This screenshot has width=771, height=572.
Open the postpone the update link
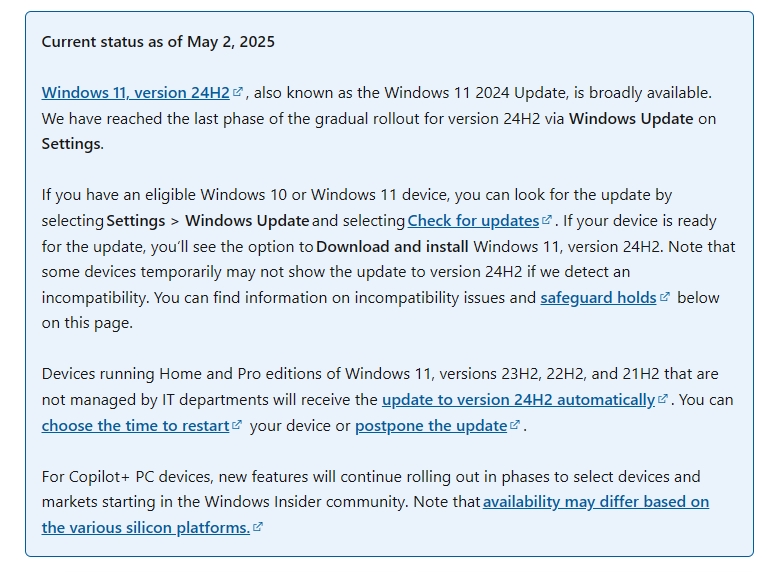coord(431,425)
